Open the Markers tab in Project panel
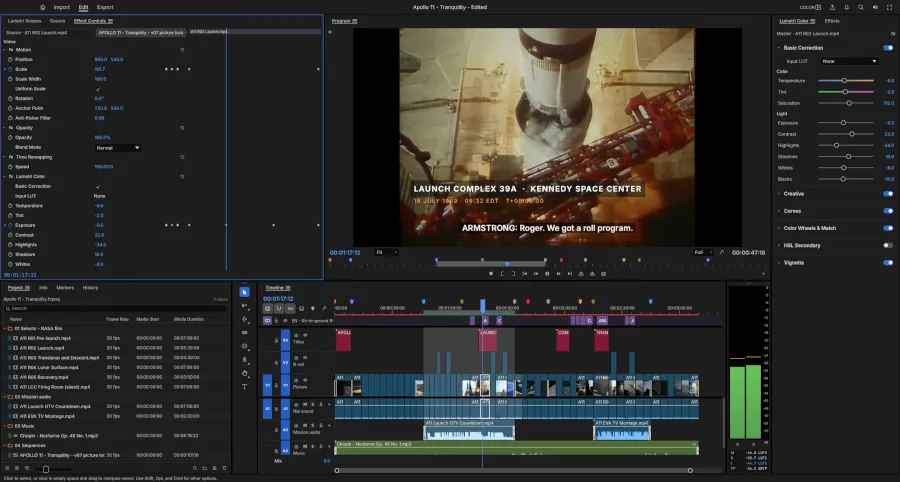900x482 pixels. (65, 288)
